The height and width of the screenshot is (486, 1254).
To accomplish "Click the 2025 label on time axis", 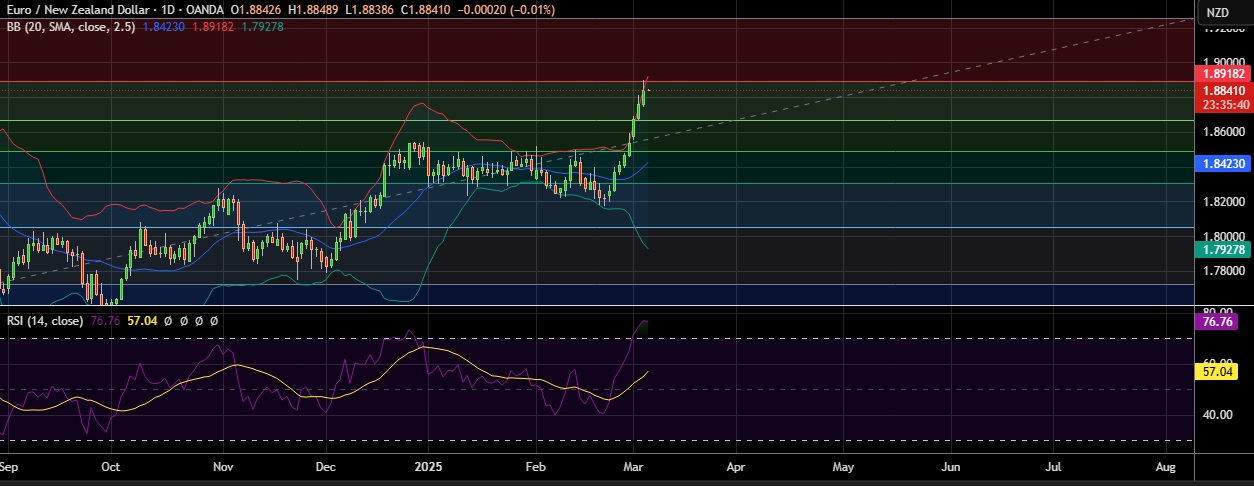I will tap(429, 466).
